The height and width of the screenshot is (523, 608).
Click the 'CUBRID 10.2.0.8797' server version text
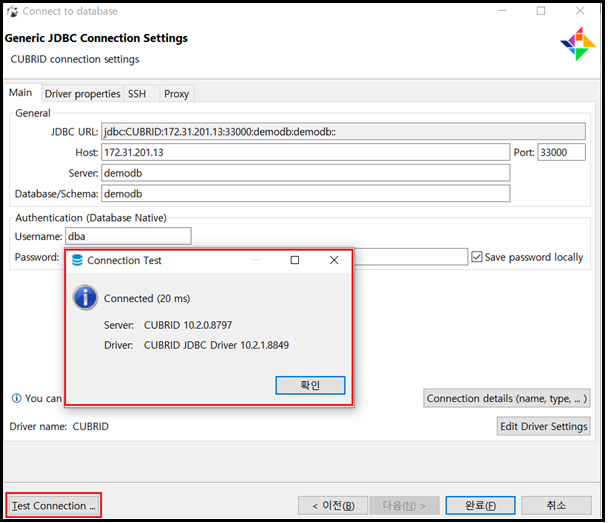[188, 325]
